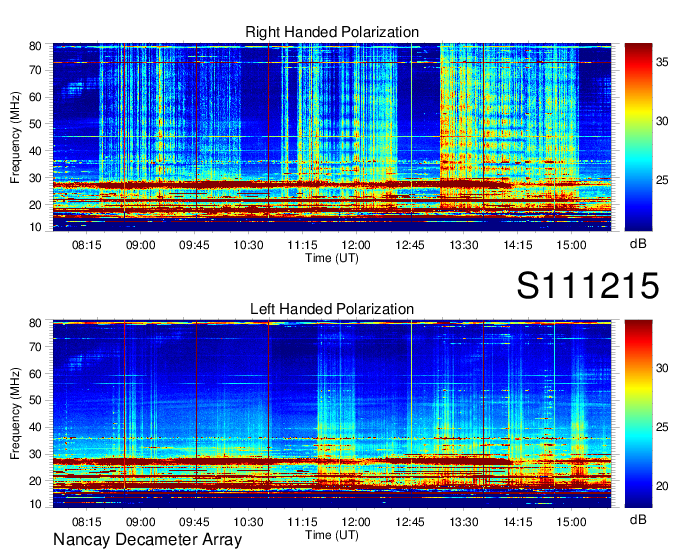Select the S111215 observation label
Image resolution: width=680 pixels, height=552 pixels.
(588, 285)
